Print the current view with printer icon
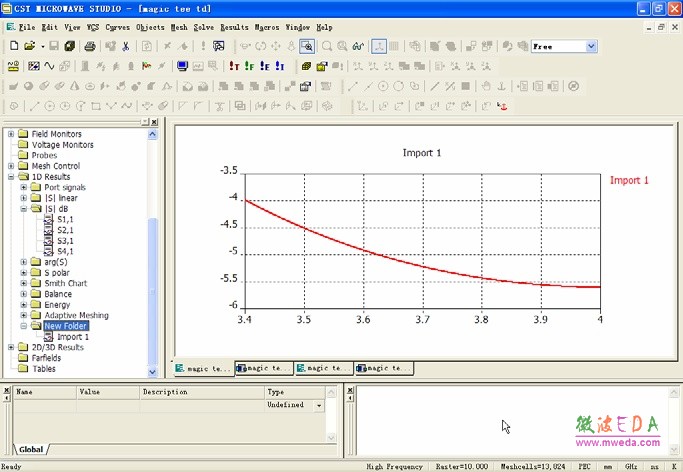683x472 pixels. click(x=90, y=46)
